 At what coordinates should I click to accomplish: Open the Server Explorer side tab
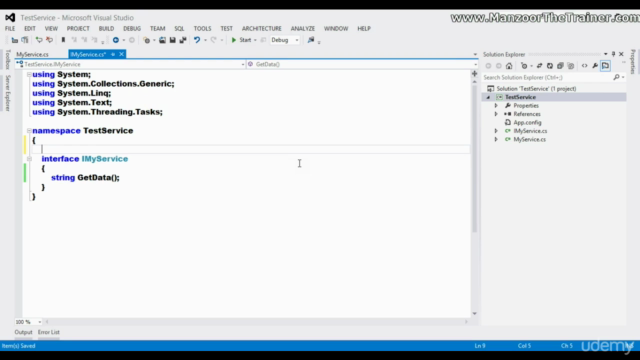[8, 93]
